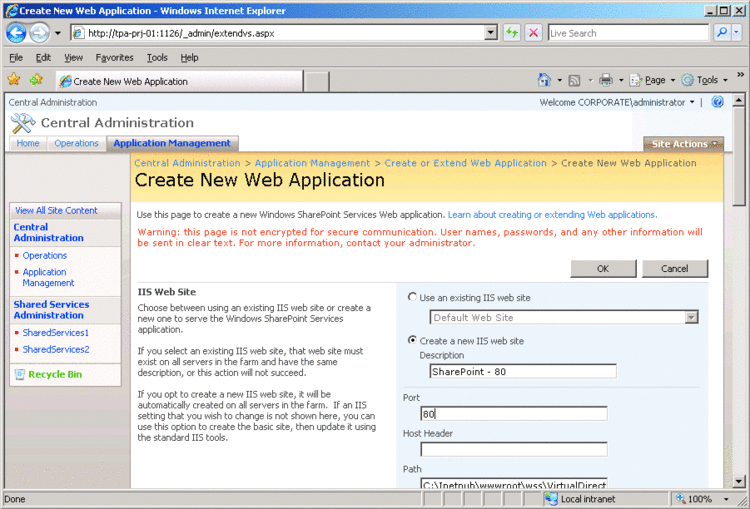The height and width of the screenshot is (509, 750).
Task: Expand the Print dropdown arrow
Action: (x=621, y=80)
